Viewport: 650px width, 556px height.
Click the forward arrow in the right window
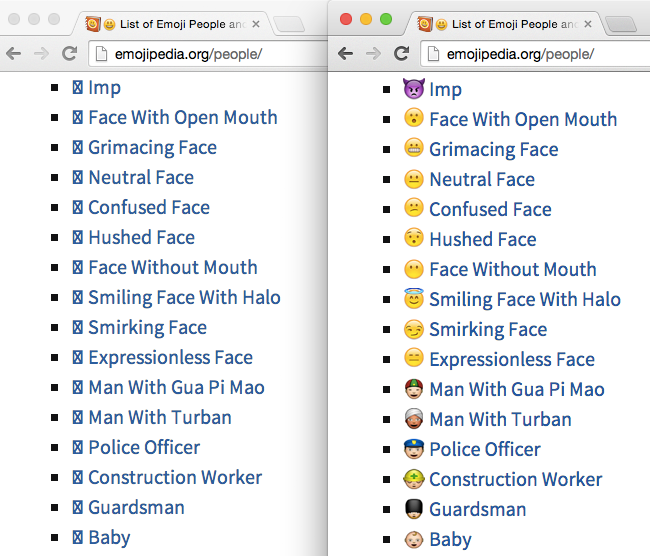pos(374,53)
